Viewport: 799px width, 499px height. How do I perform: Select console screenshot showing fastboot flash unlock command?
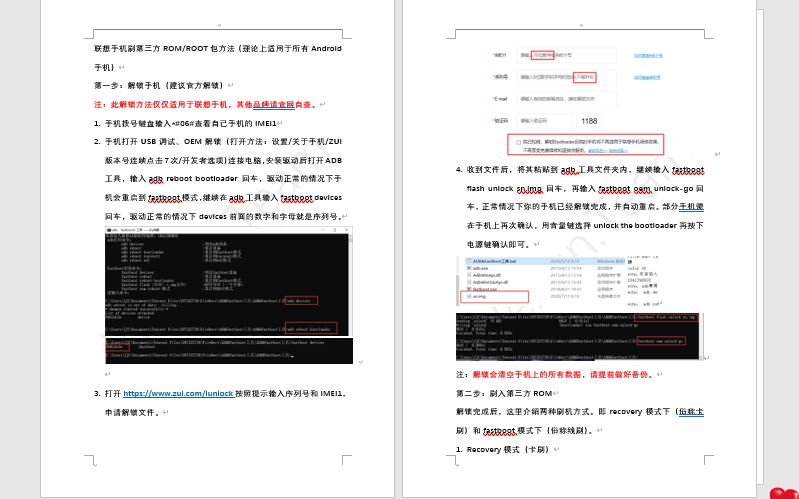pyautogui.click(x=579, y=336)
